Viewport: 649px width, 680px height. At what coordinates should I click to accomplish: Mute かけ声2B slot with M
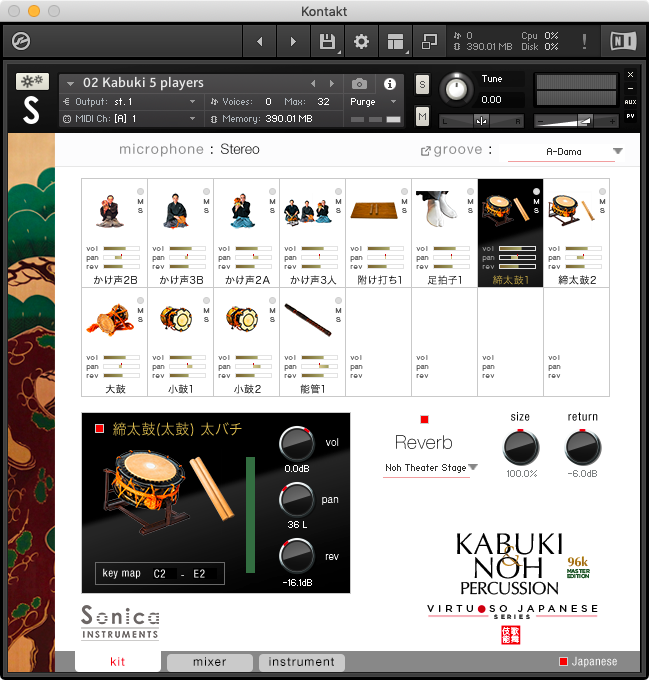140,202
